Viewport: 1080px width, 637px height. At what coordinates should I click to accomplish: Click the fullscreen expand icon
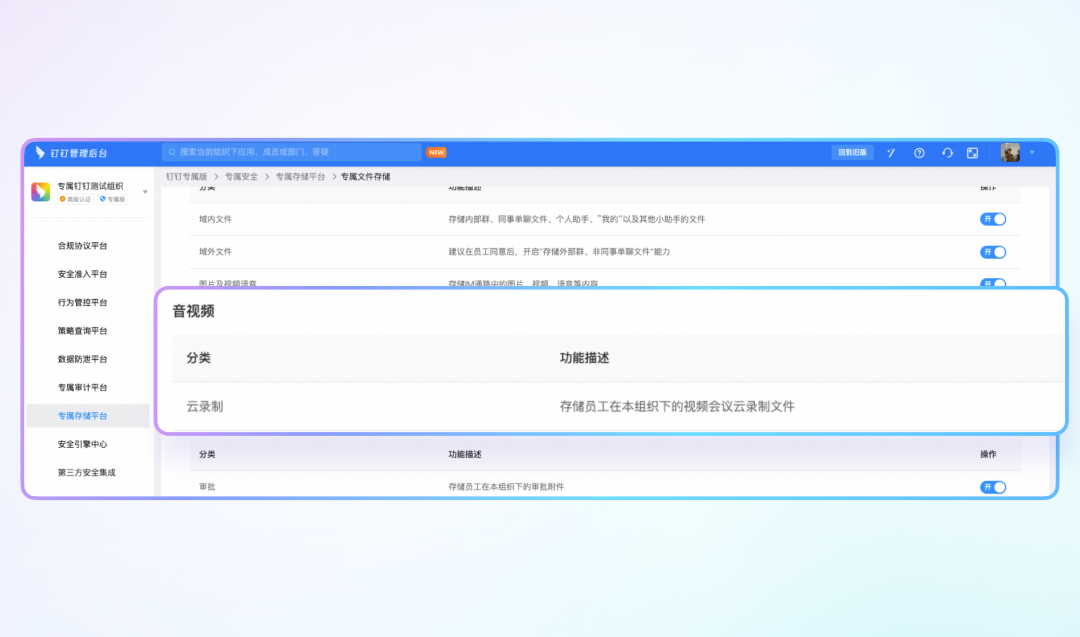(x=972, y=153)
